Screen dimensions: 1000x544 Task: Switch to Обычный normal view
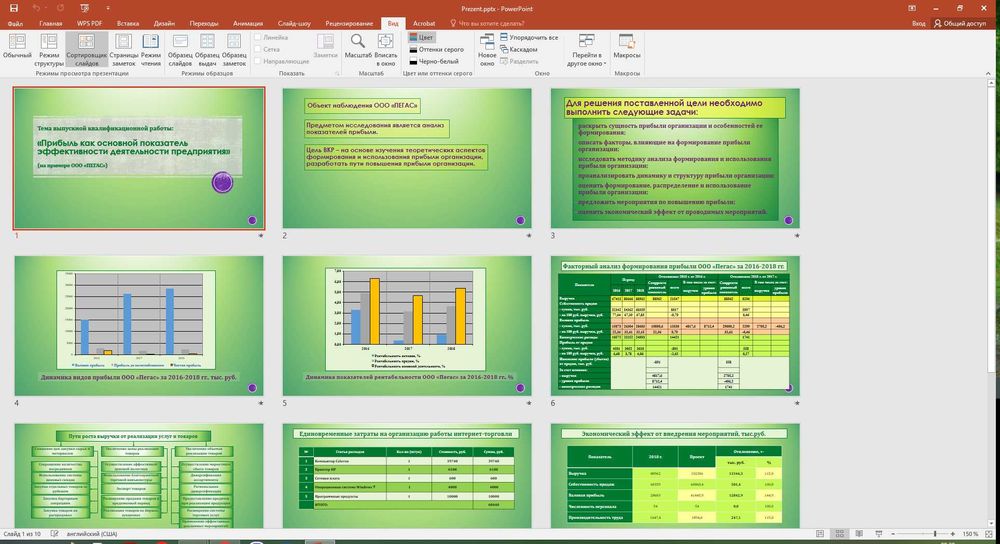pos(17,49)
